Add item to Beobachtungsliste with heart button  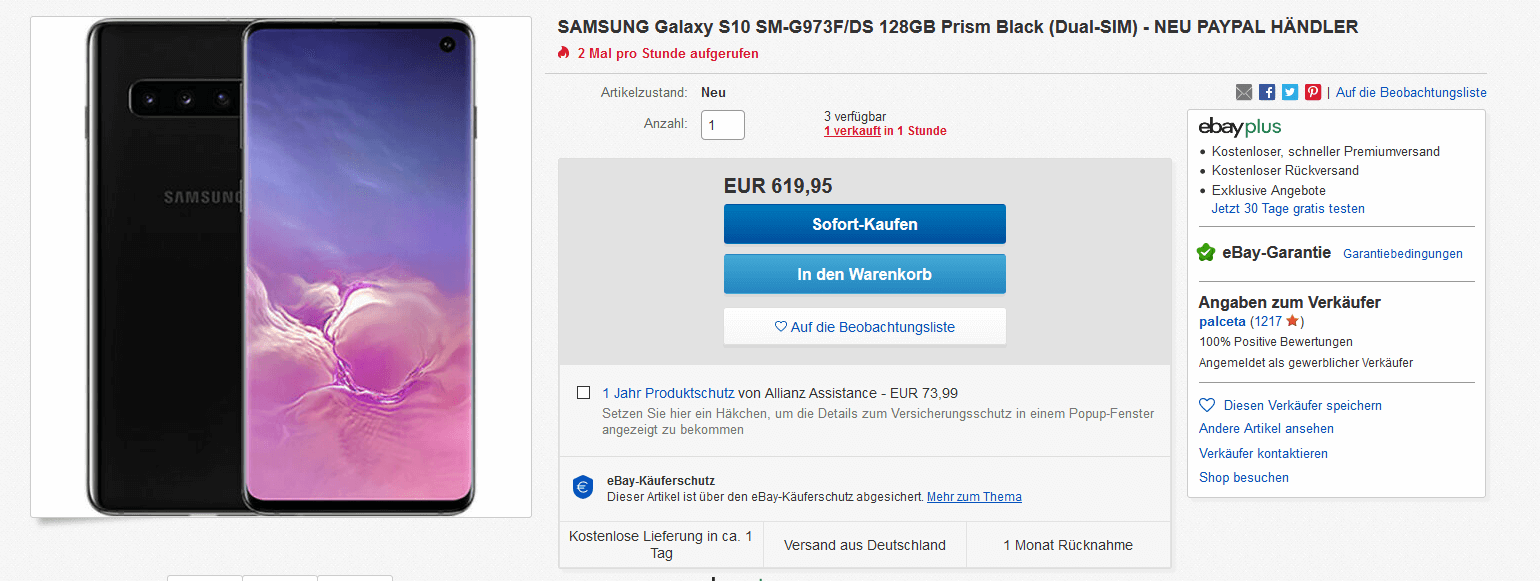point(864,326)
